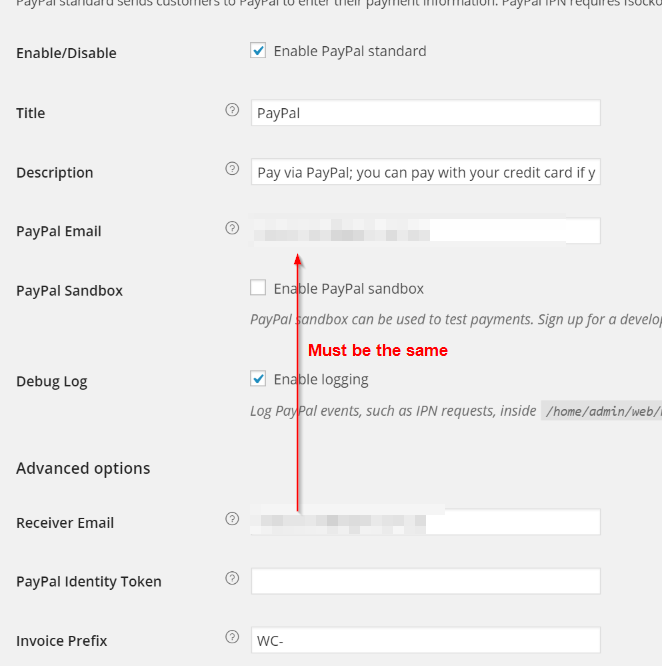Disable the Enable logging checkbox
The height and width of the screenshot is (666, 662).
[258, 379]
